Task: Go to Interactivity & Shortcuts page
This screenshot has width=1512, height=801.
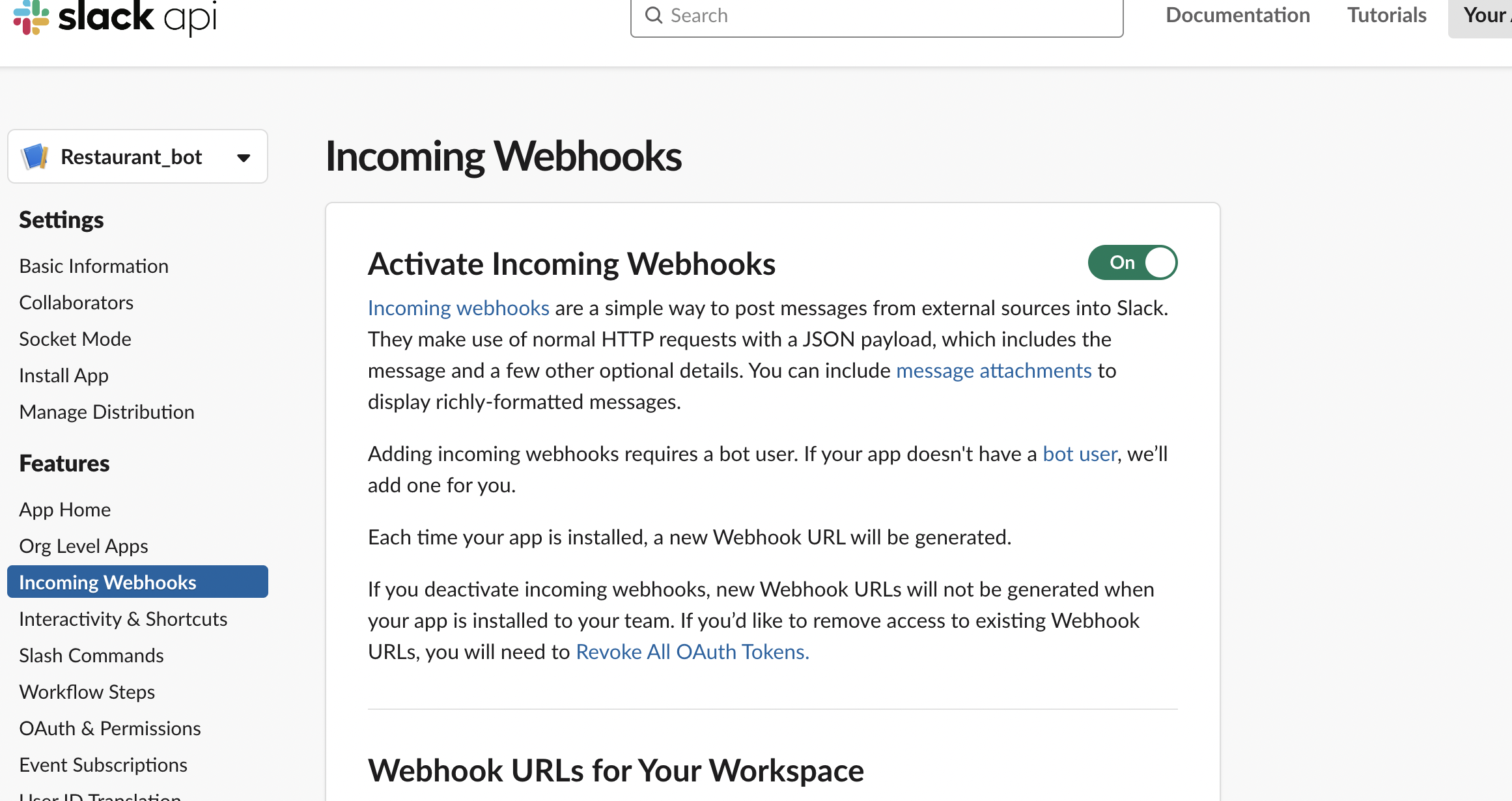Action: [123, 619]
